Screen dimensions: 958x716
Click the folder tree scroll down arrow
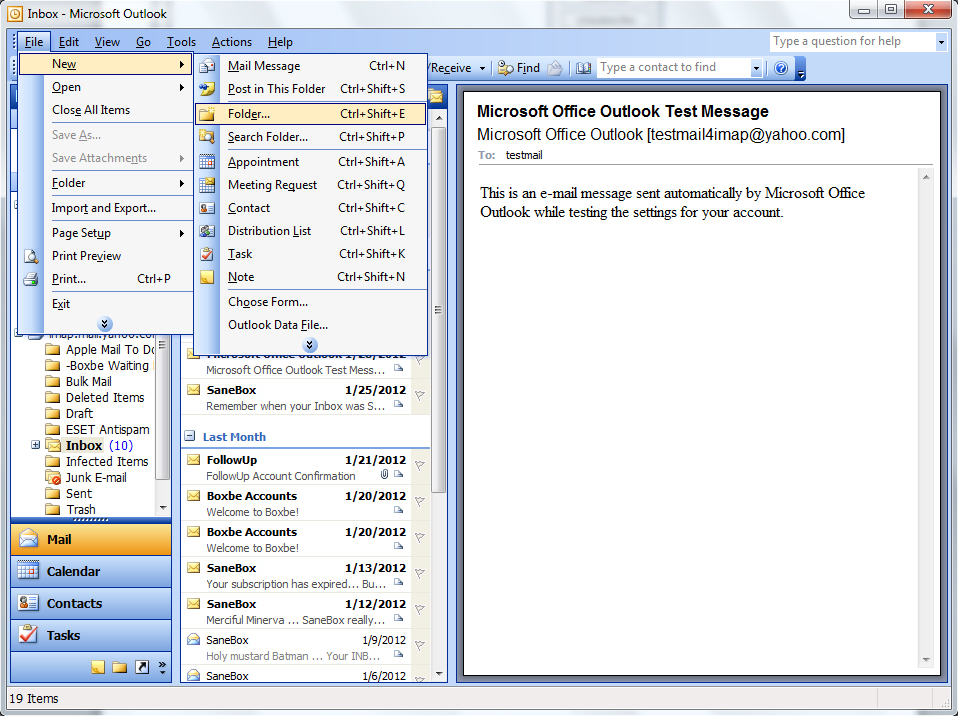pos(163,508)
